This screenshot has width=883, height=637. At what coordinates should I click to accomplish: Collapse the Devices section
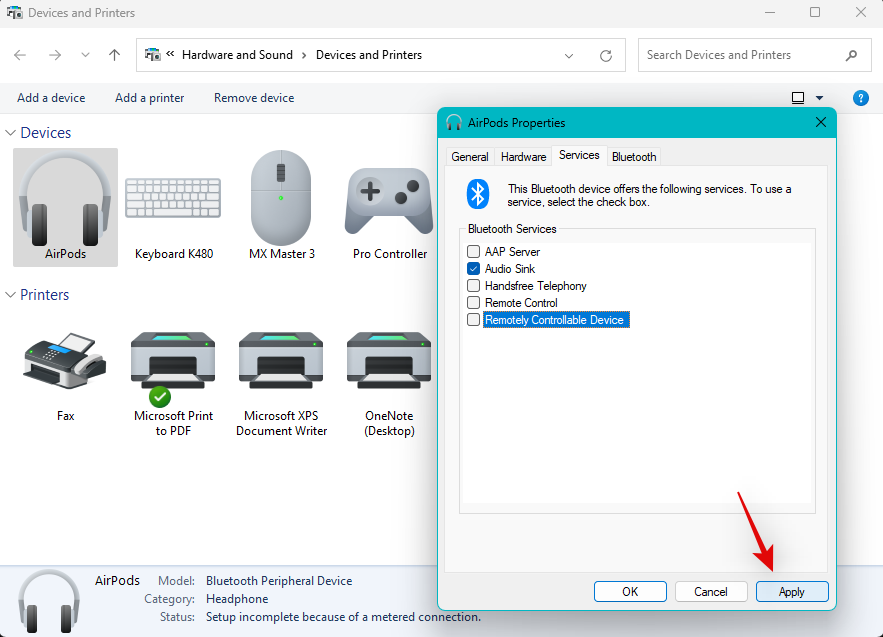pos(10,133)
